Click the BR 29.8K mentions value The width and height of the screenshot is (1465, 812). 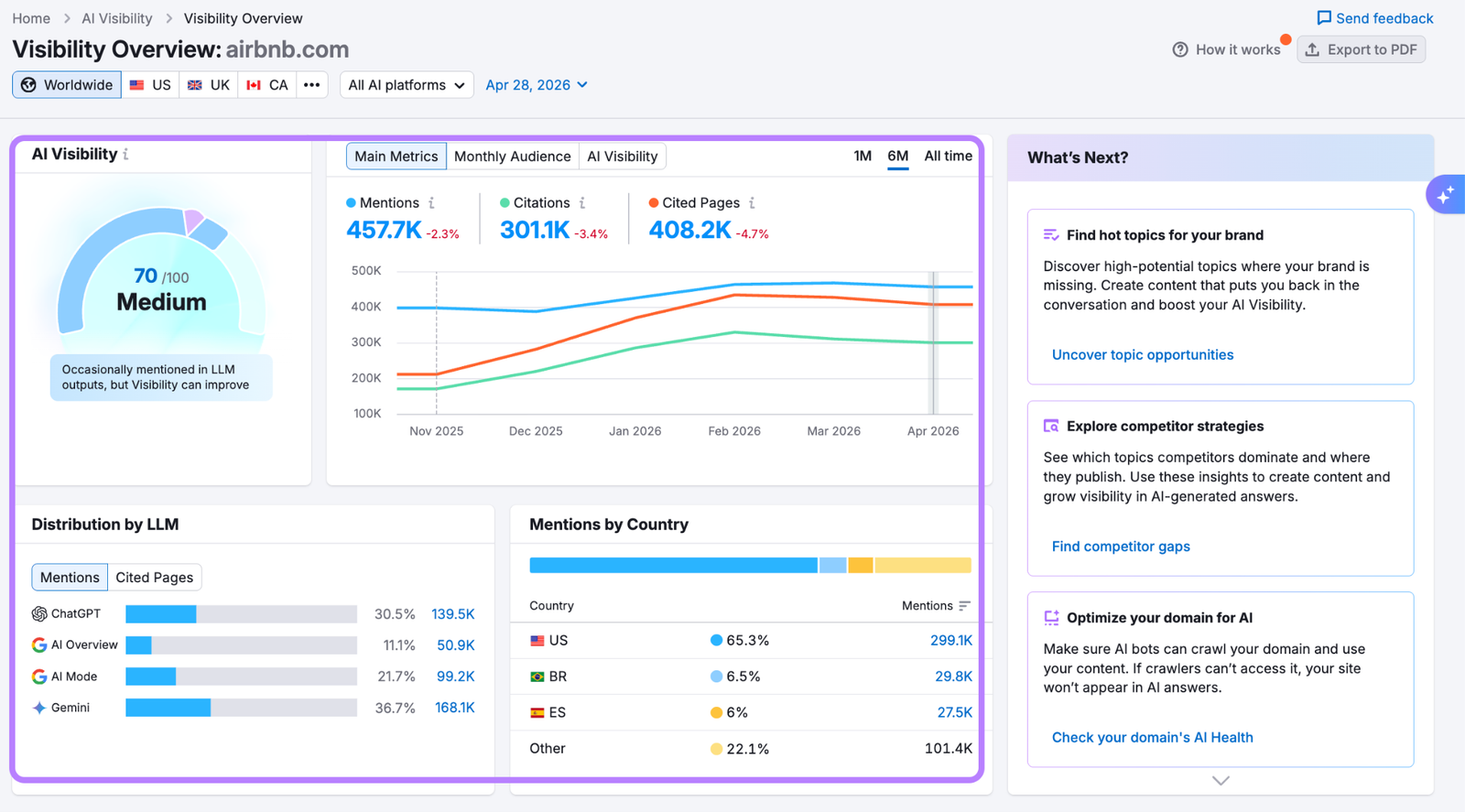tap(953, 677)
